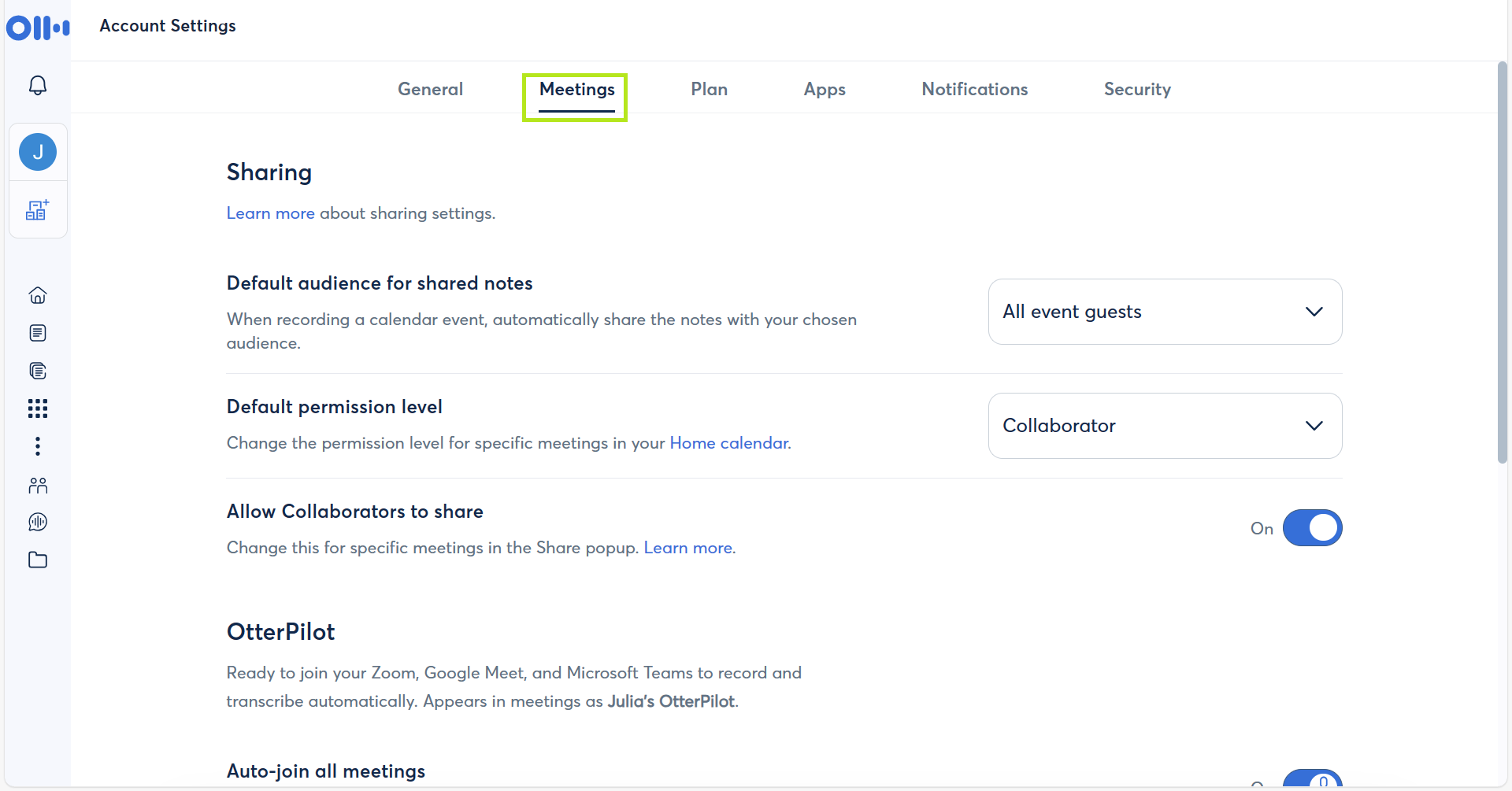Click the create workspace icon

(x=38, y=210)
